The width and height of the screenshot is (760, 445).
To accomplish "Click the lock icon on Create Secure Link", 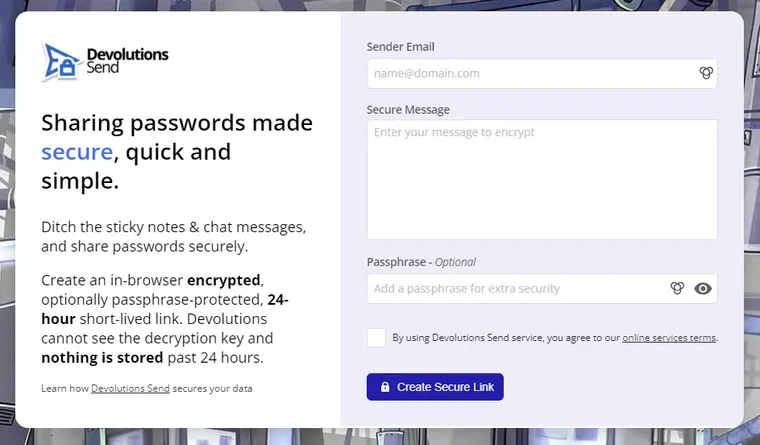I will (x=384, y=387).
